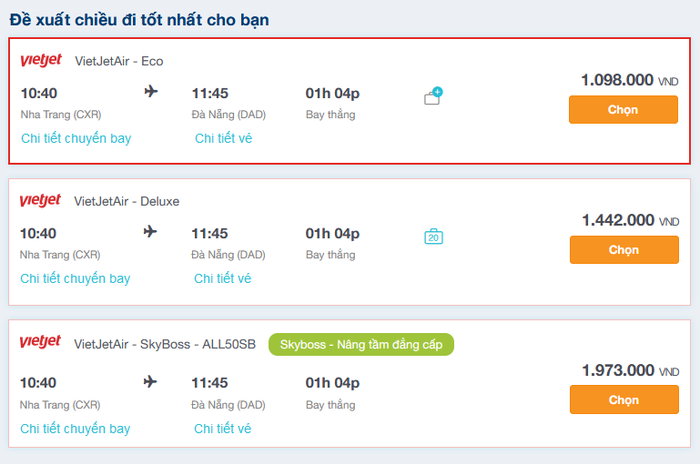Select the VietJetAir - Deluxe flight title
The height and width of the screenshot is (464, 700).
(127, 201)
